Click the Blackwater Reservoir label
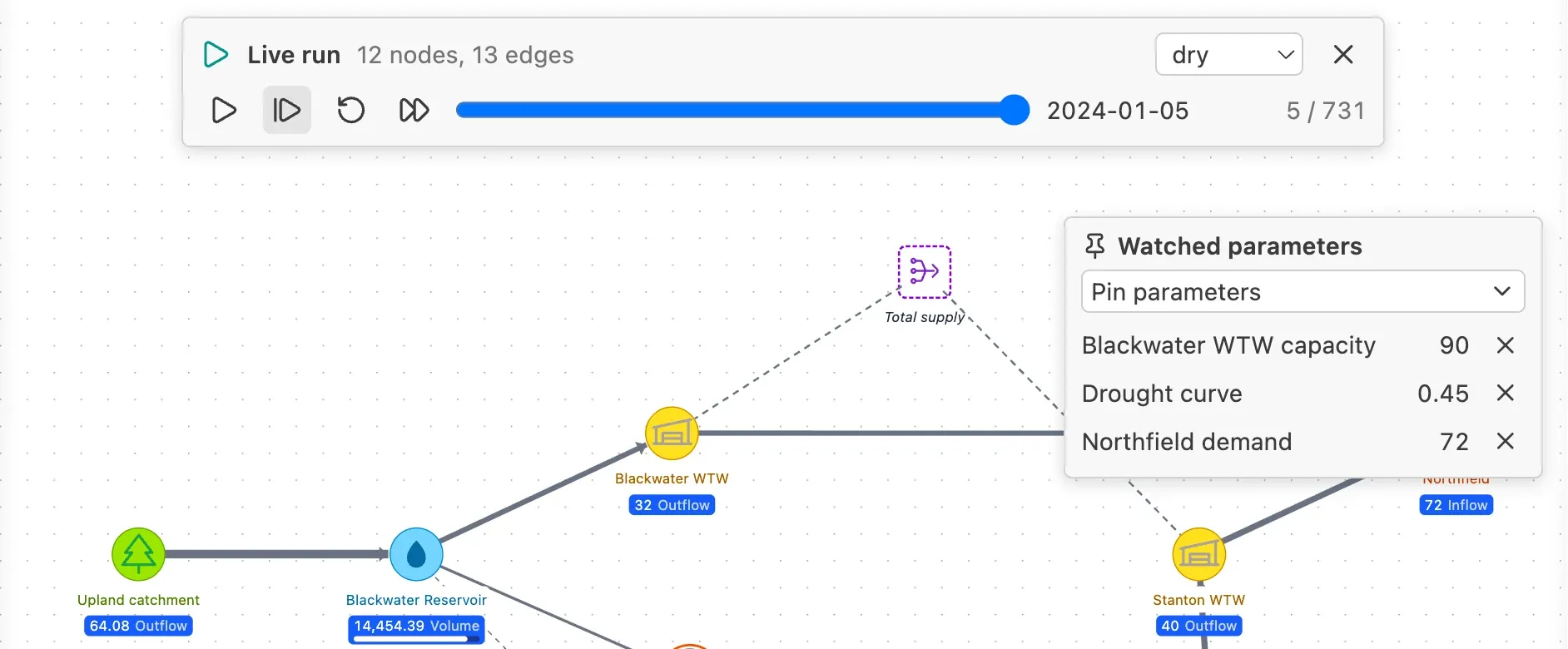1568x649 pixels. coord(416,600)
